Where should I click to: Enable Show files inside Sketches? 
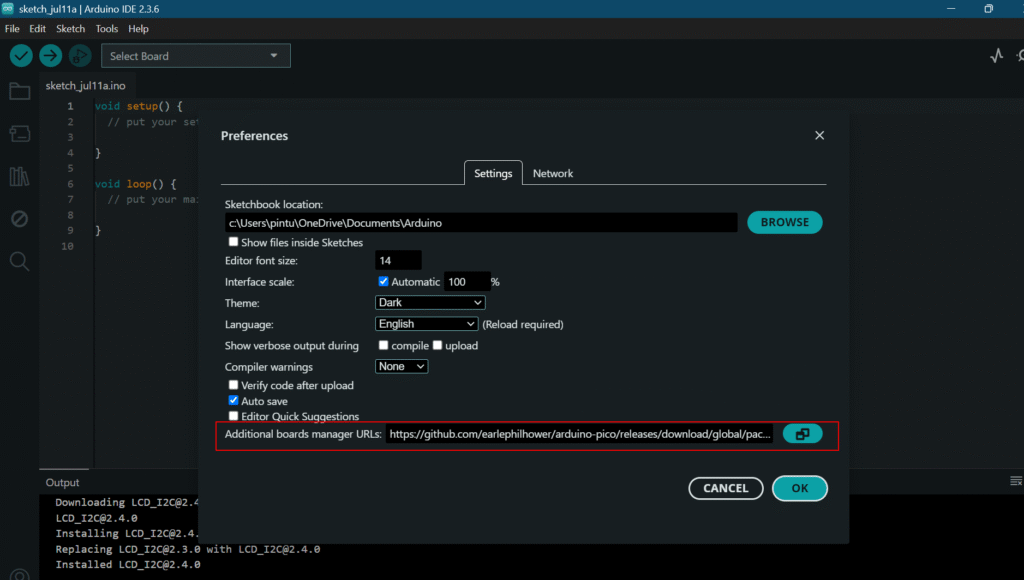point(233,242)
